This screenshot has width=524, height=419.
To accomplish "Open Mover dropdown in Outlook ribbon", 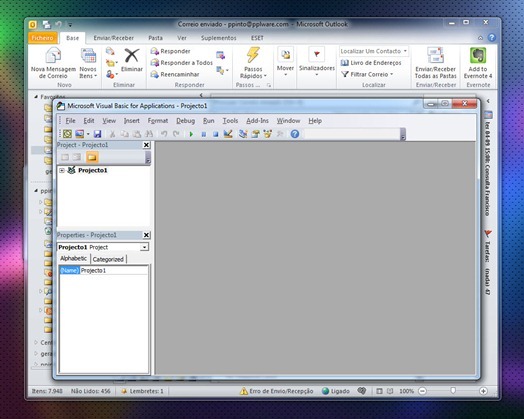I will coord(285,62).
